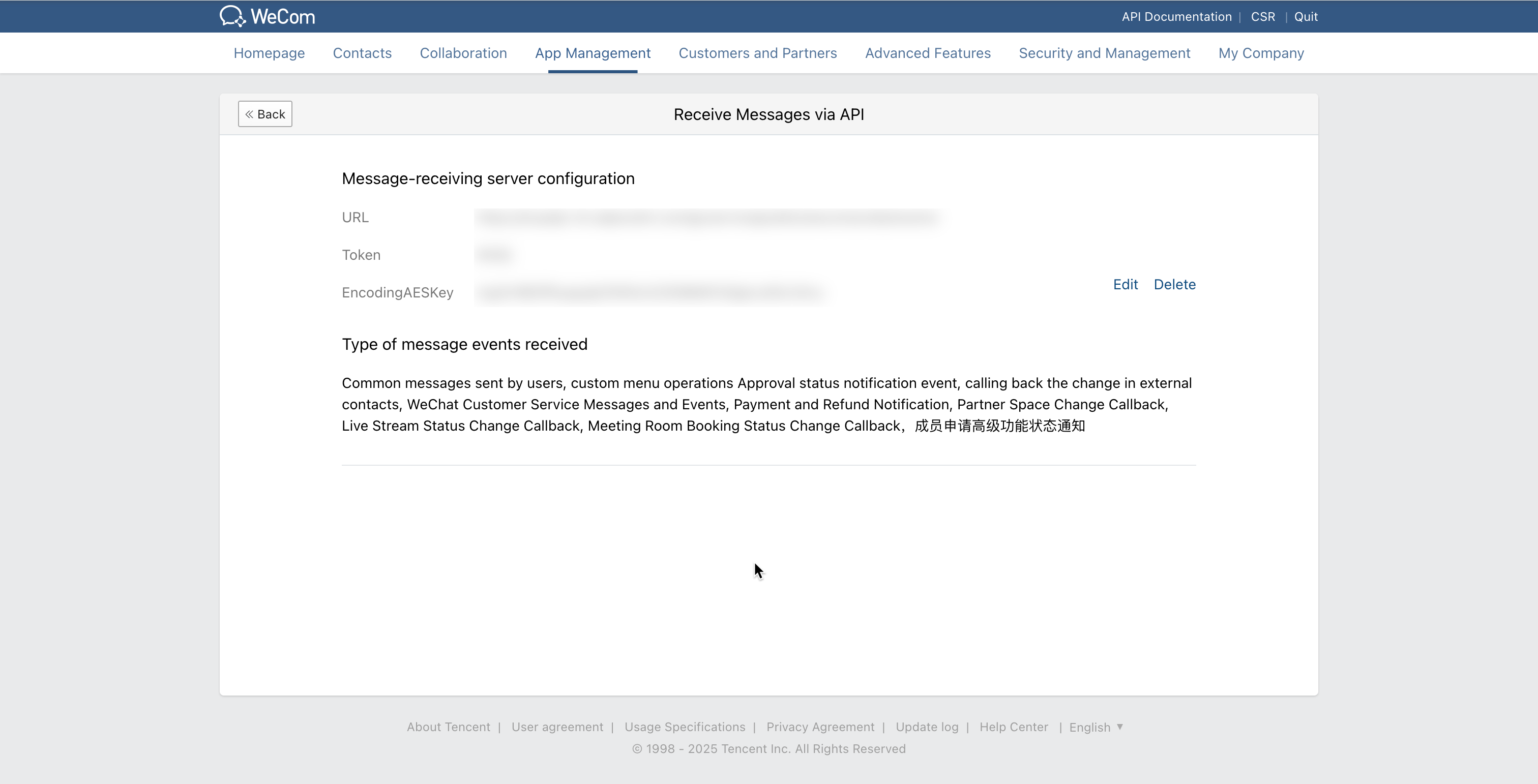The image size is (1538, 784).
Task: Open the Help Center link
Action: 1013,728
